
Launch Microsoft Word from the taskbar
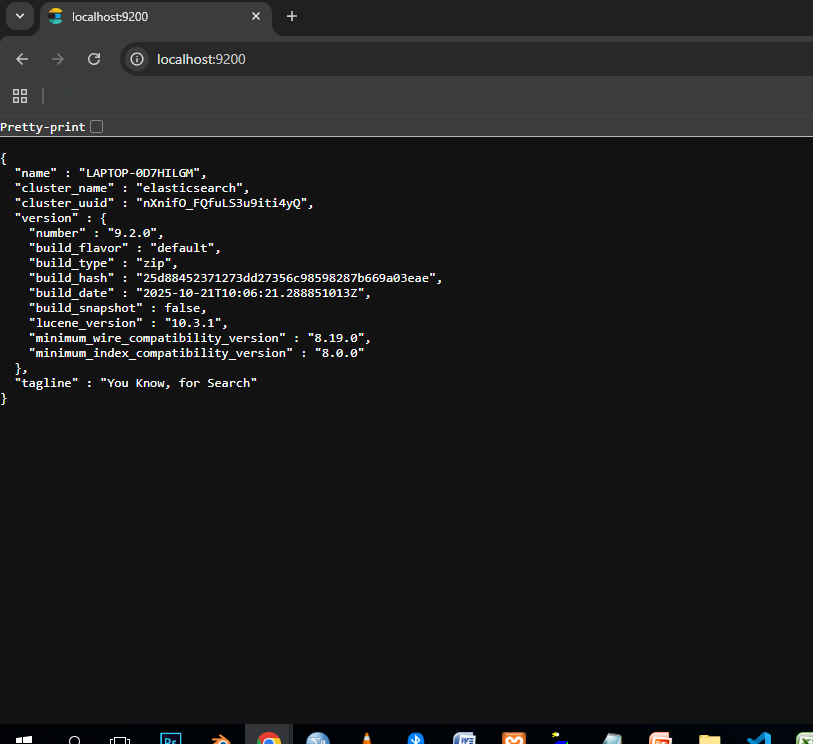pos(465,738)
